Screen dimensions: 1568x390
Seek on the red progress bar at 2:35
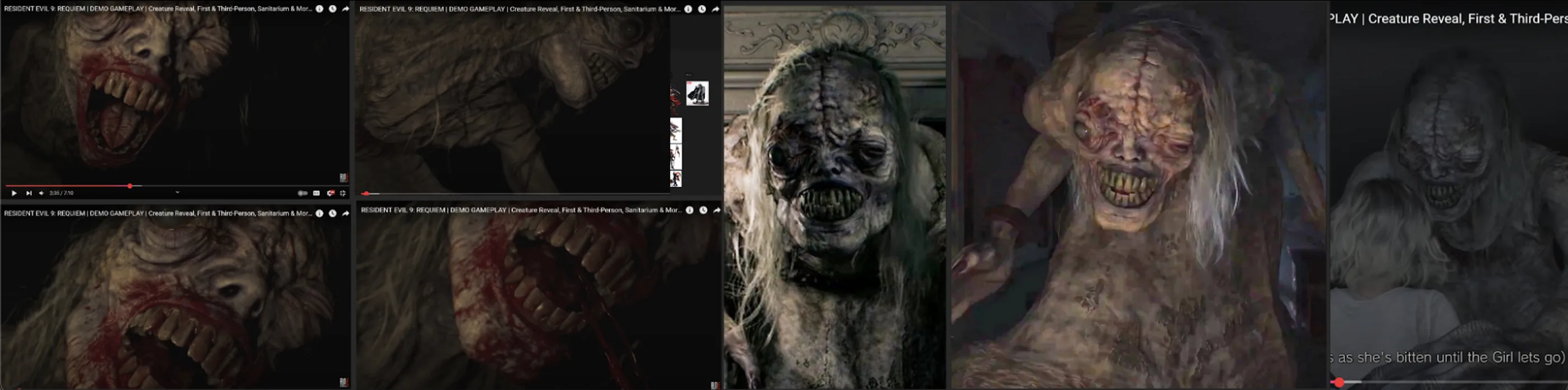(x=130, y=186)
